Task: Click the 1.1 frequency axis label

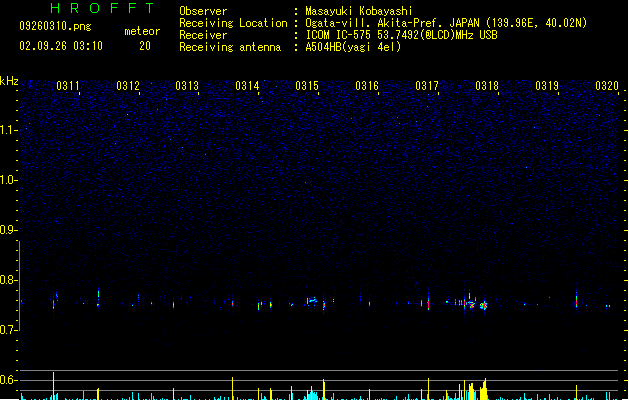Action: coord(8,130)
